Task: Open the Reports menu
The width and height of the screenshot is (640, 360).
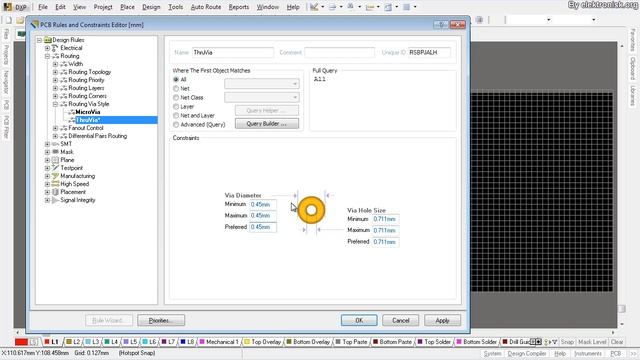Action: 239,7
